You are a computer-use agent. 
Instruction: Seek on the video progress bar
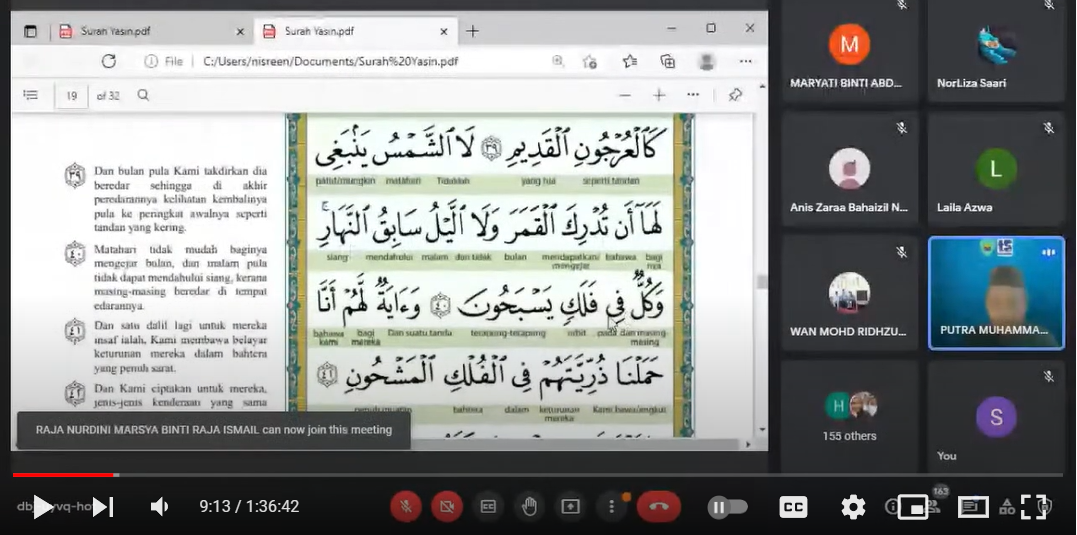point(538,475)
